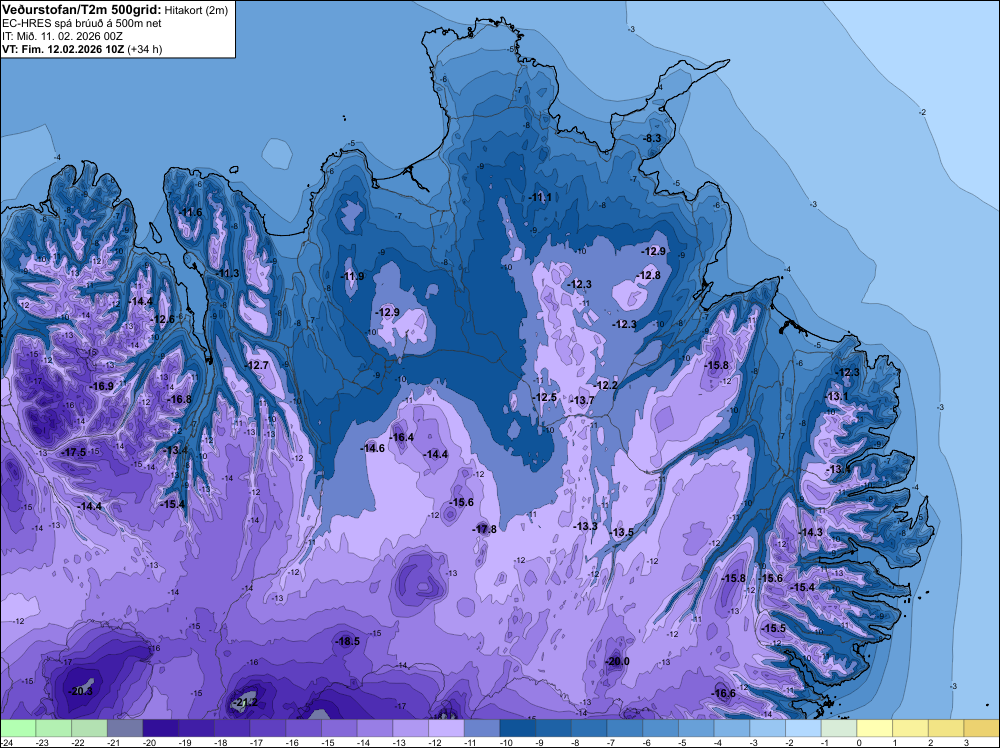Select the -17.8 temperature reading

[485, 529]
